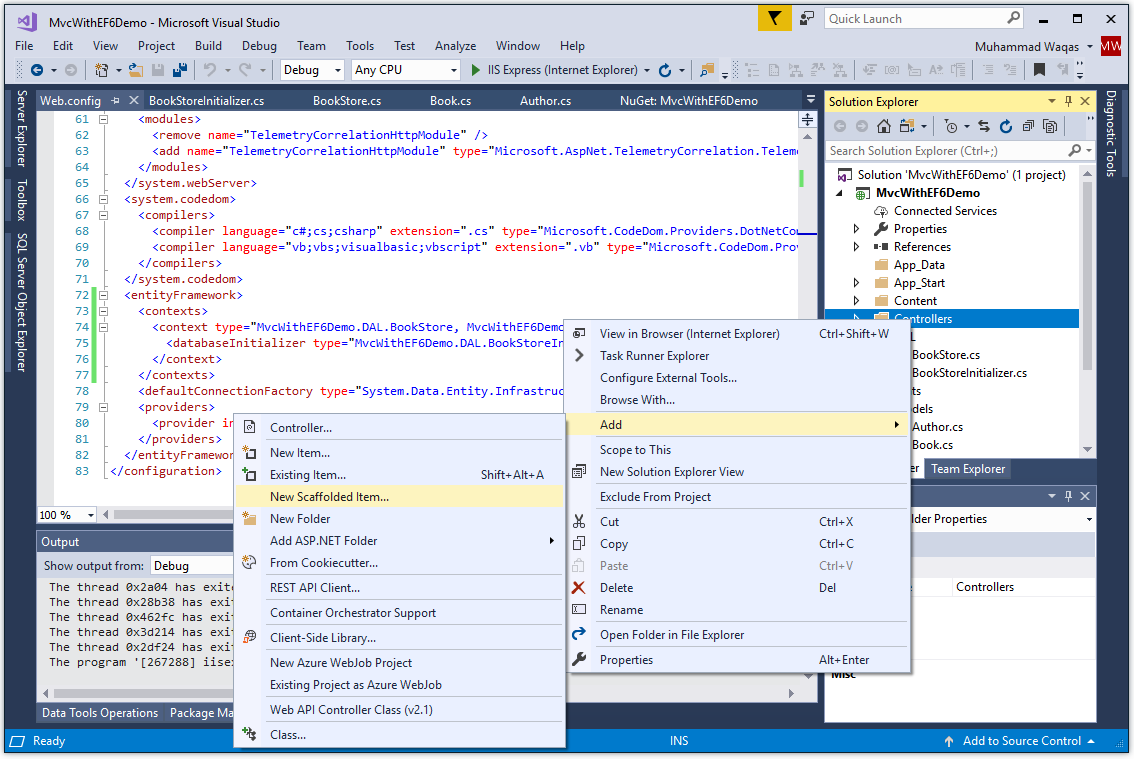Click Show All Files icon in Solution Explorer
1134x759 pixels.
click(1050, 127)
